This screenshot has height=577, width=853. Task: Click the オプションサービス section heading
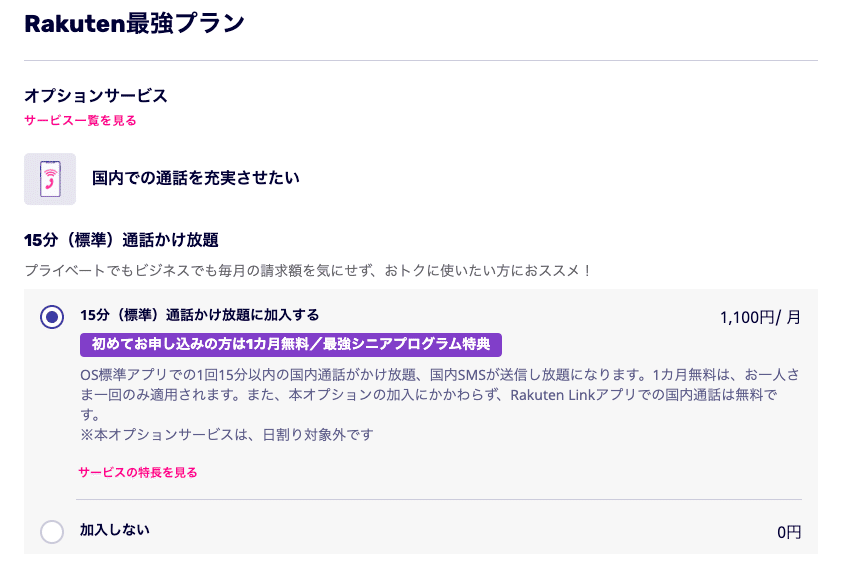pos(95,96)
